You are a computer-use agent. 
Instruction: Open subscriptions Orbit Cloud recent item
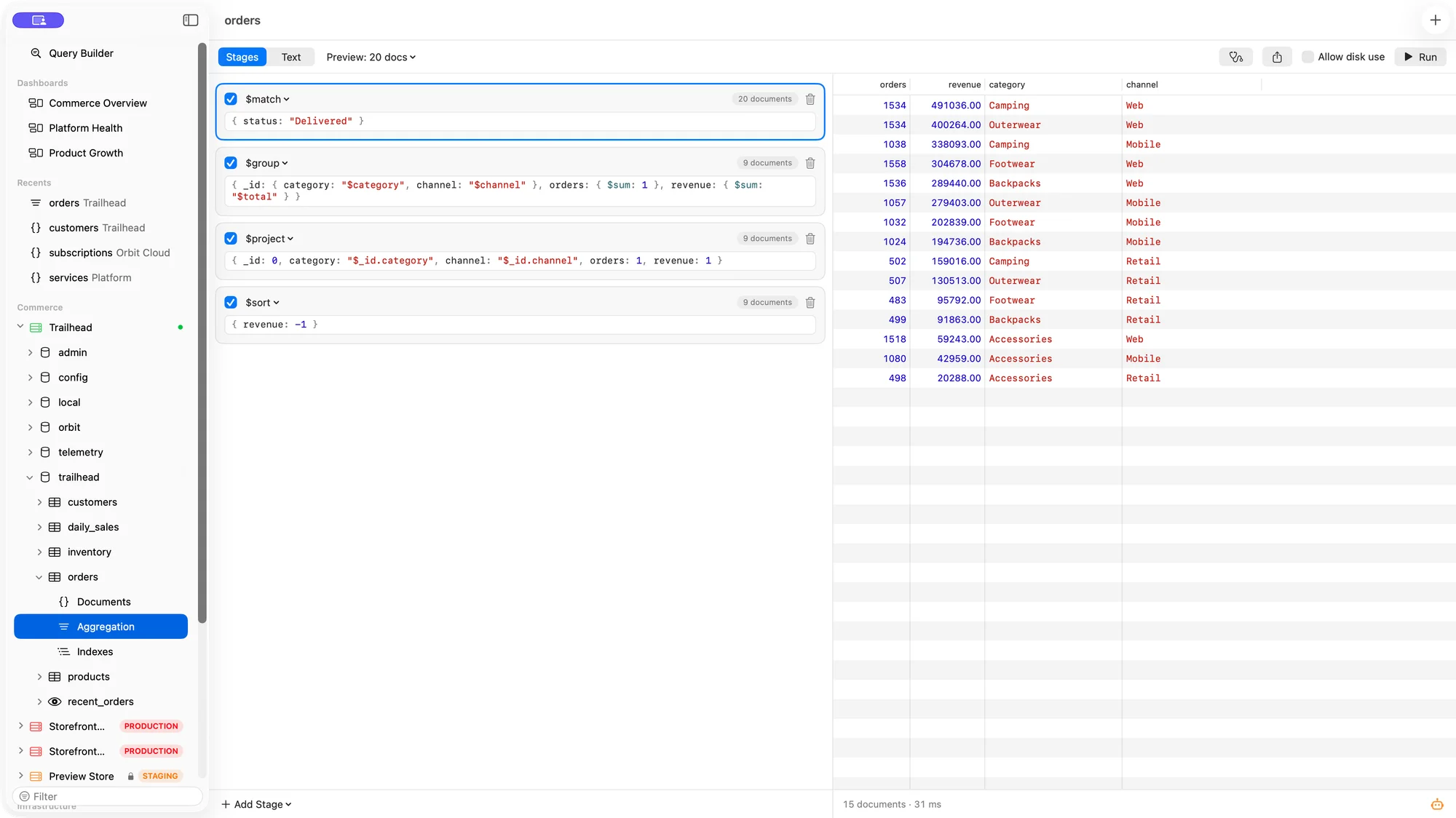[99, 253]
